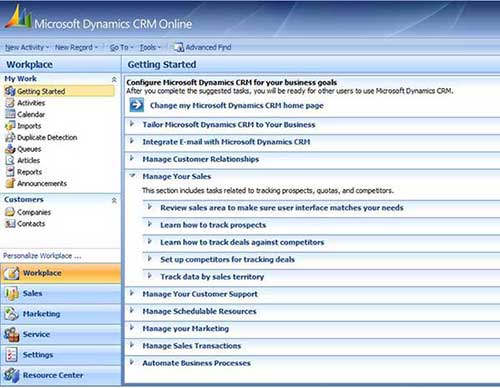The height and width of the screenshot is (388, 500).
Task: Open the Go To menu
Action: (121, 48)
